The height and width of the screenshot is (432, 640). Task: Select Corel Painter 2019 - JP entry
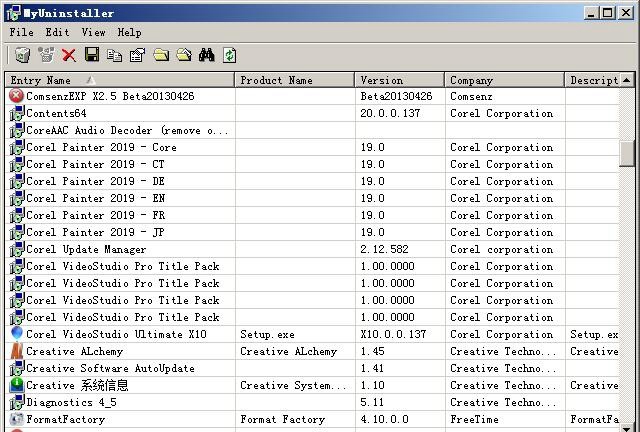coord(95,232)
